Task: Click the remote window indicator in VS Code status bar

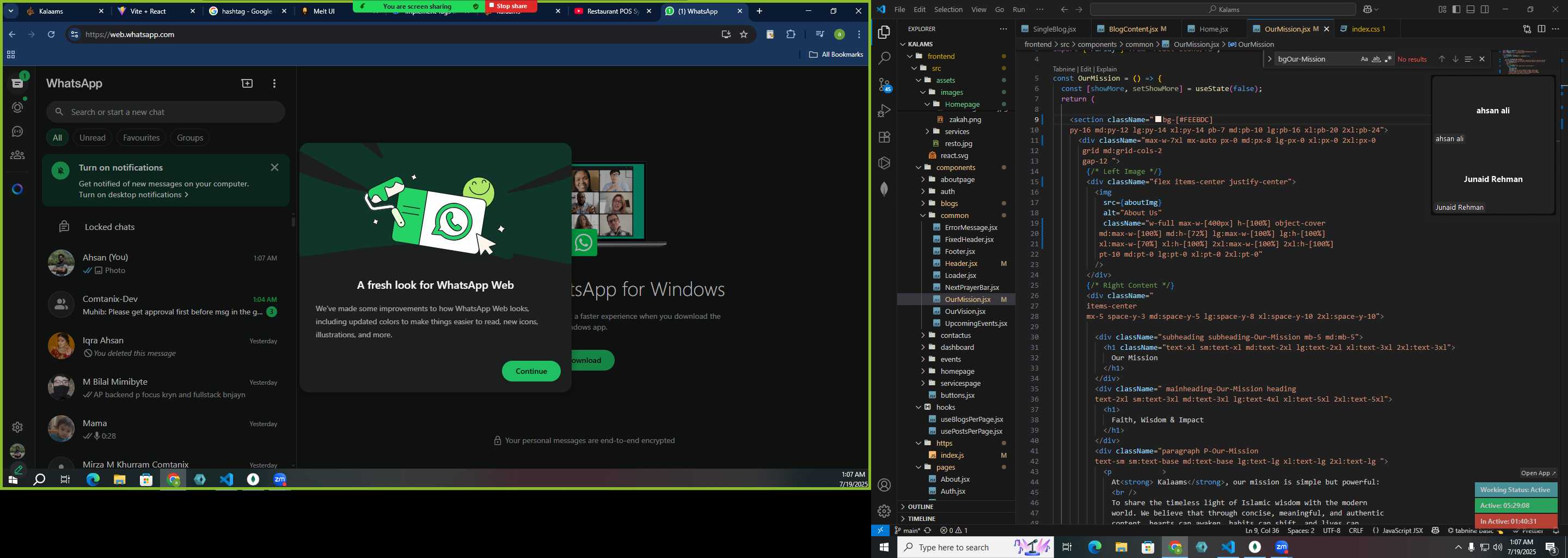Action: pyautogui.click(x=880, y=531)
